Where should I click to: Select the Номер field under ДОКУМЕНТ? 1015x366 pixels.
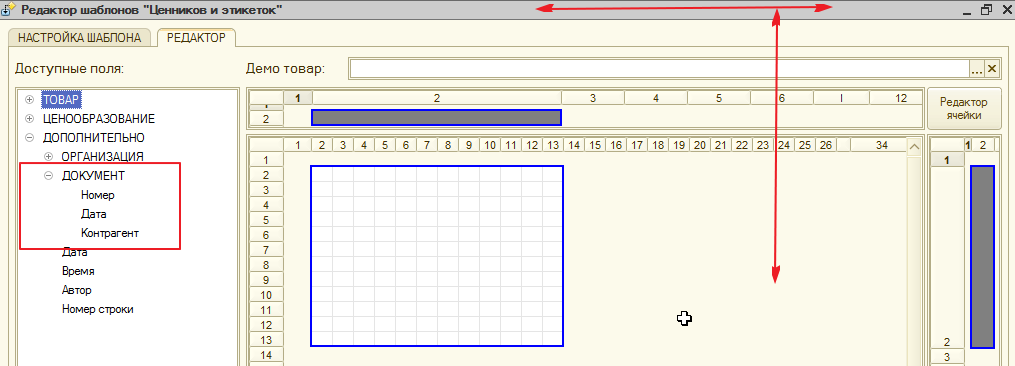coord(98,194)
